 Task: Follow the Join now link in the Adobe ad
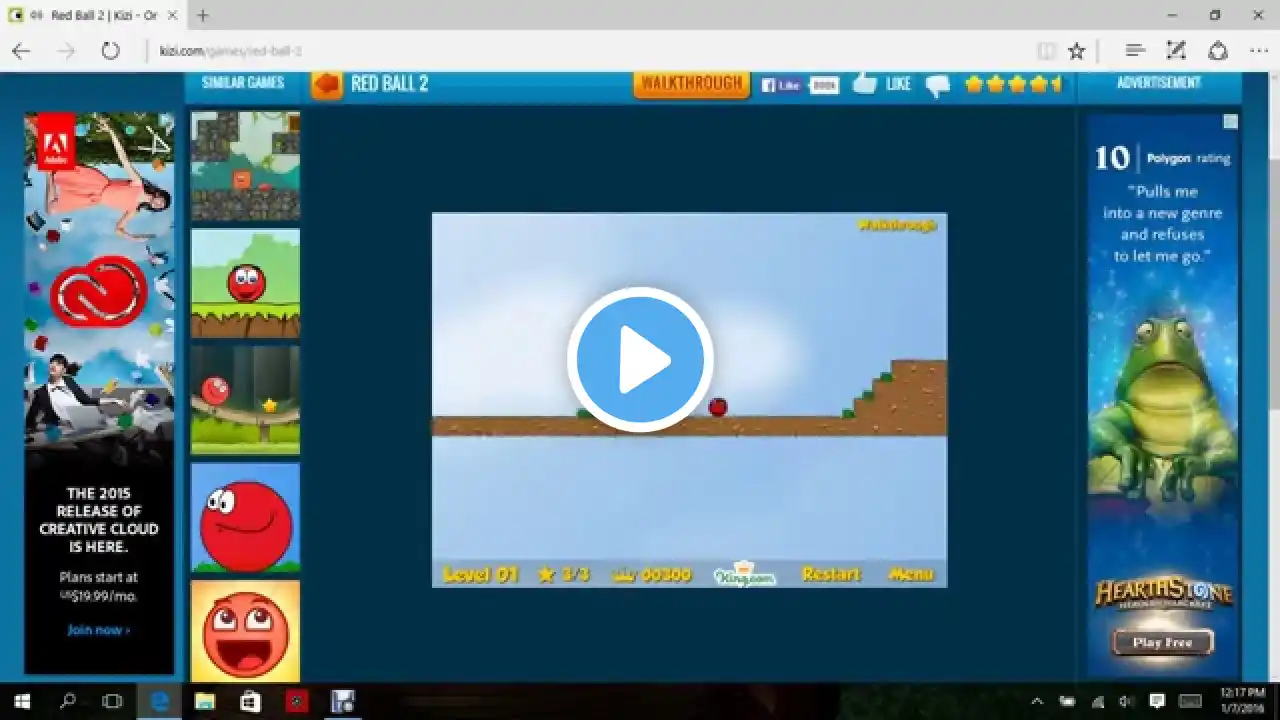[98, 630]
